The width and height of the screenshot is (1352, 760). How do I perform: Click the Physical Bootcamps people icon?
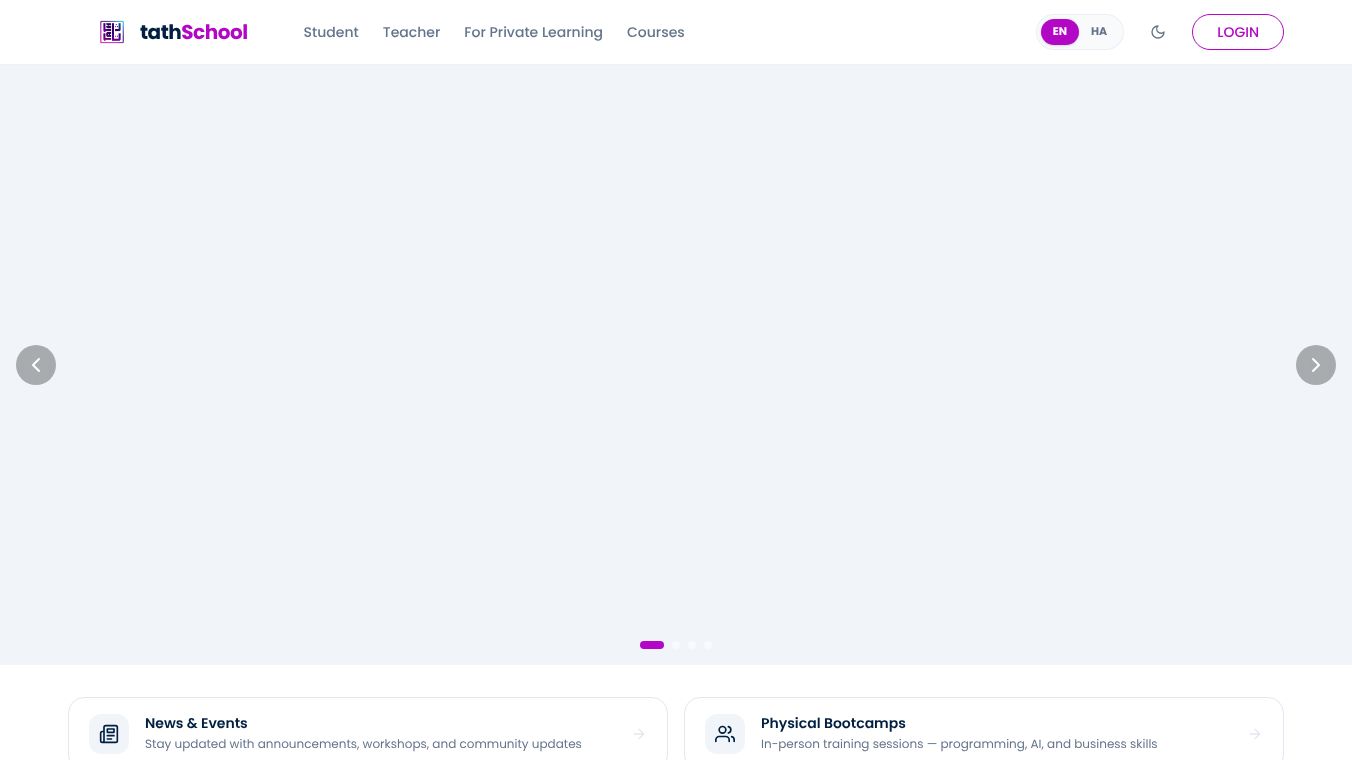pyautogui.click(x=725, y=734)
